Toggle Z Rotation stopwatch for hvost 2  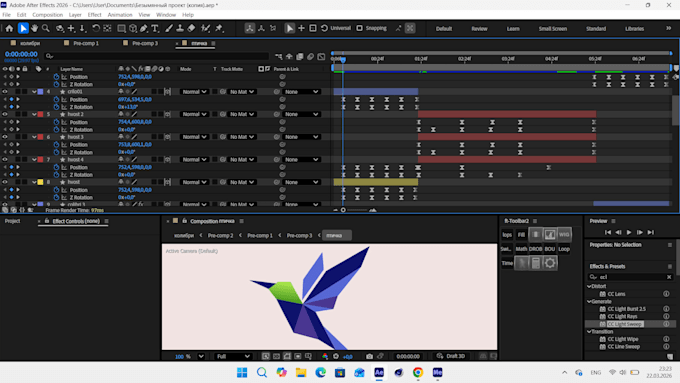pos(56,129)
